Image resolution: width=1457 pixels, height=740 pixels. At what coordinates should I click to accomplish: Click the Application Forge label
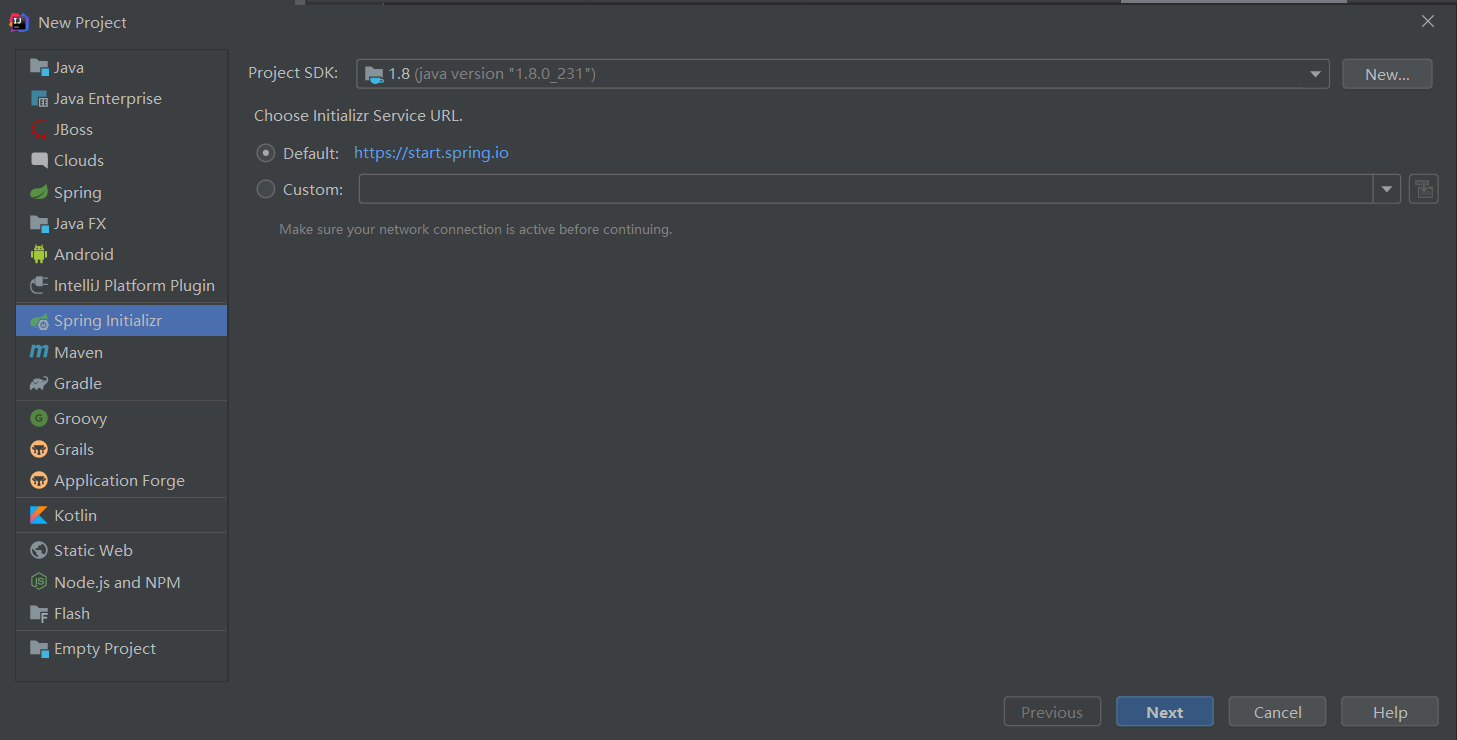point(119,480)
